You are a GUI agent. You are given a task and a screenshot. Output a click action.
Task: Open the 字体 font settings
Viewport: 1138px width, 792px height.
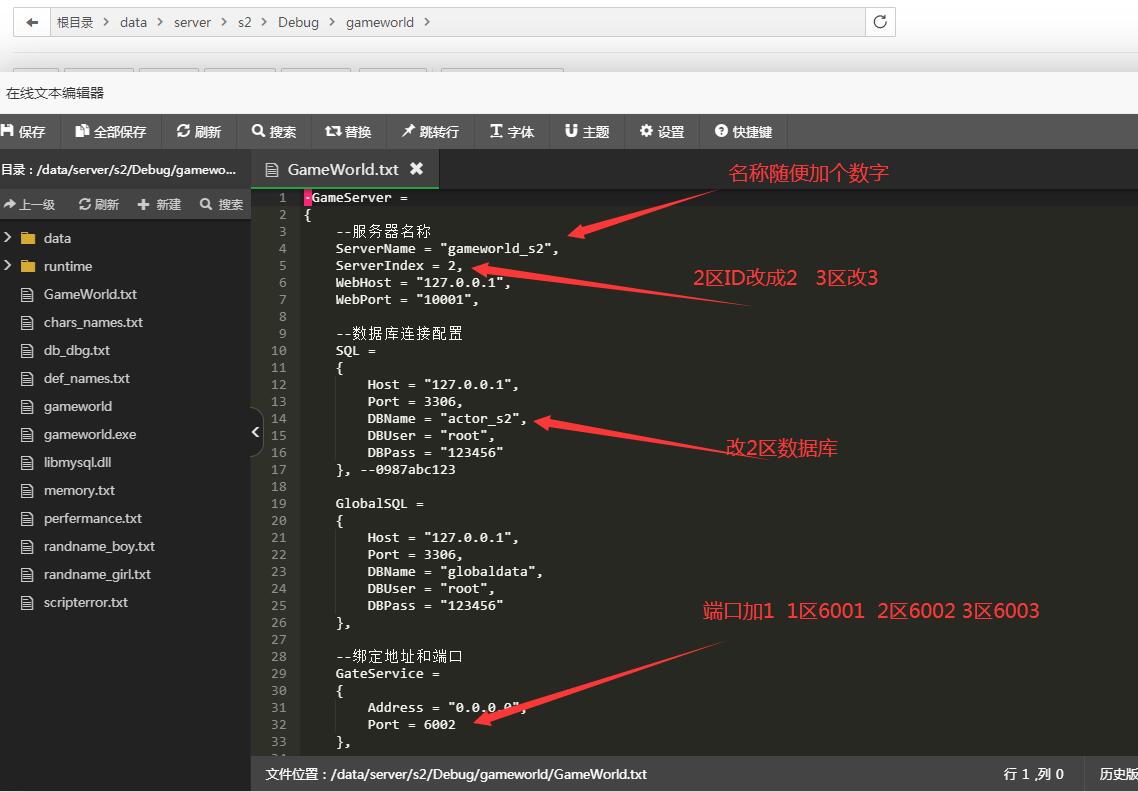(512, 131)
